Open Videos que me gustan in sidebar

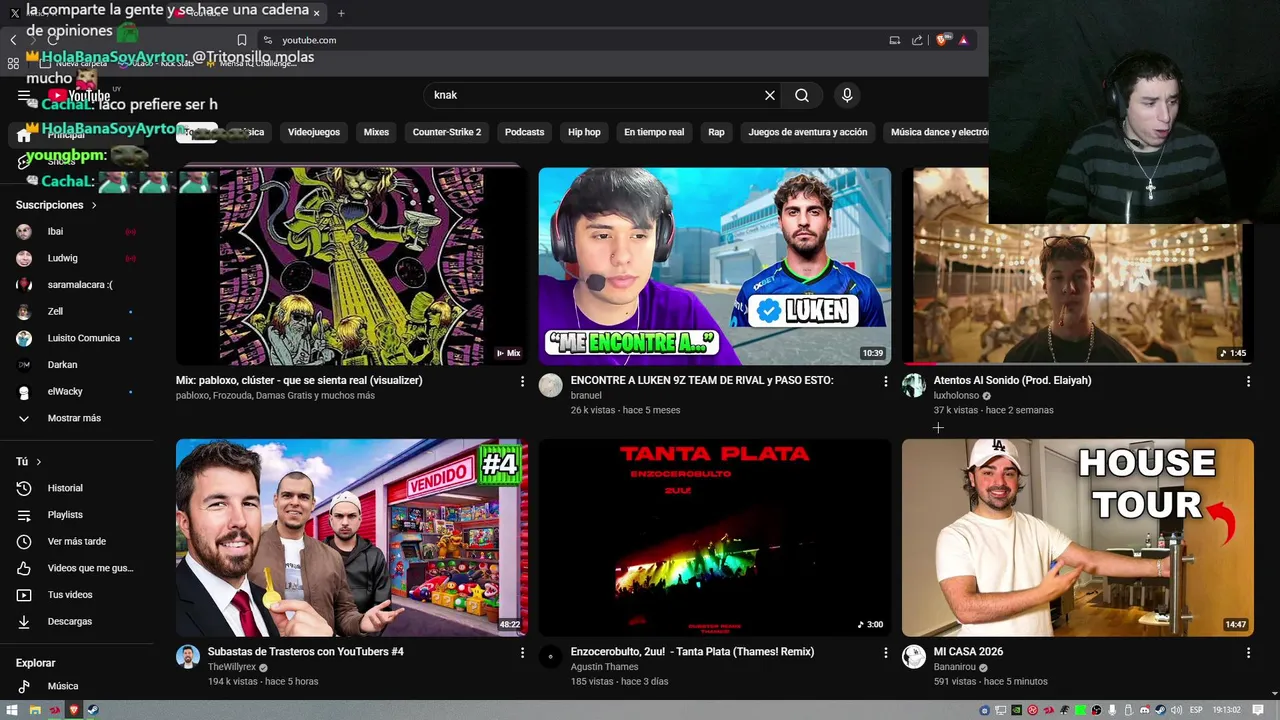tap(76, 568)
